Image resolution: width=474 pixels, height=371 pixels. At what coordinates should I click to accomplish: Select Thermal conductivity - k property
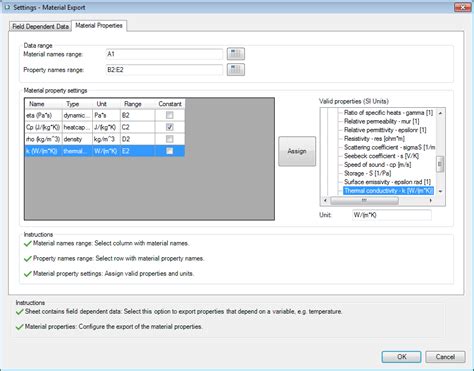pos(389,191)
